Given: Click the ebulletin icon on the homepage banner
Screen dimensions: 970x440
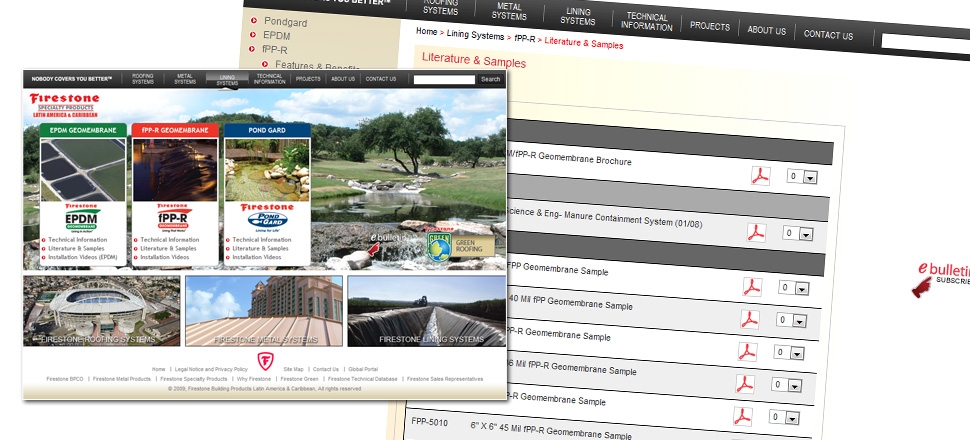Looking at the screenshot, I should 387,244.
